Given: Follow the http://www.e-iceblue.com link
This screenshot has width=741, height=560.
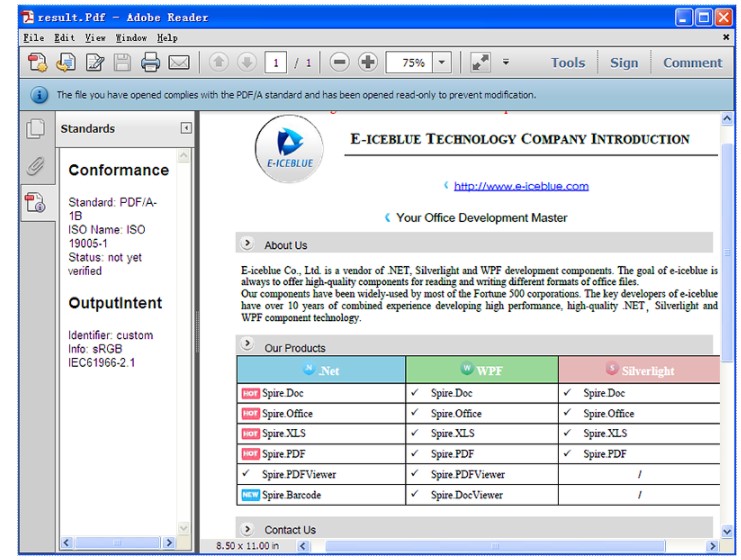Looking at the screenshot, I should point(521,186).
